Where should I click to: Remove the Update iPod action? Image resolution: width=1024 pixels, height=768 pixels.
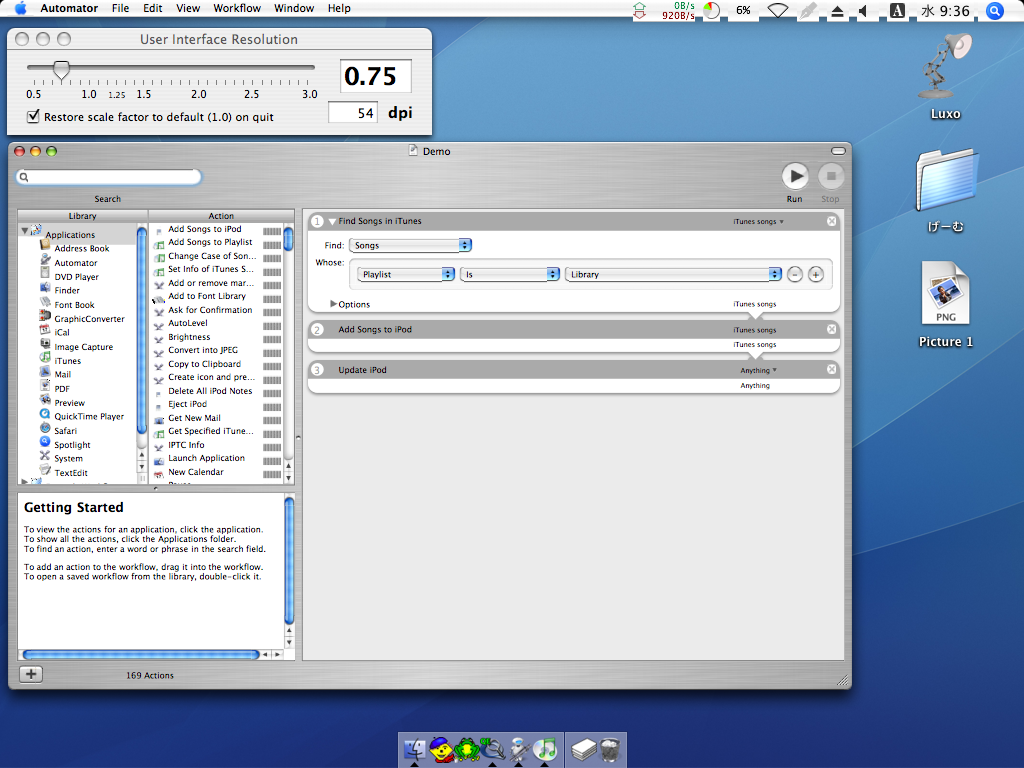click(x=831, y=370)
